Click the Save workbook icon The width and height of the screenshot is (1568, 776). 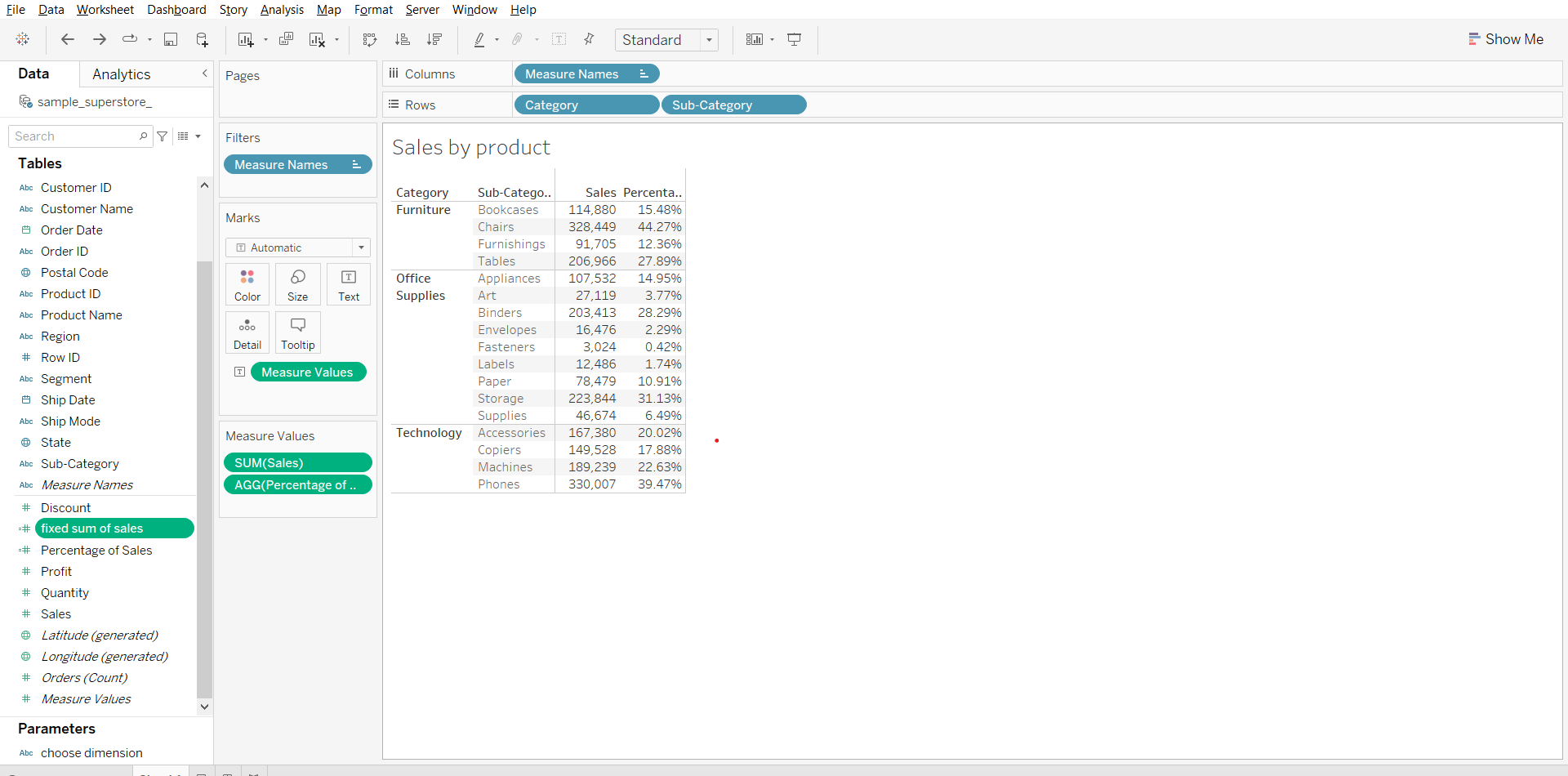pyautogui.click(x=171, y=39)
